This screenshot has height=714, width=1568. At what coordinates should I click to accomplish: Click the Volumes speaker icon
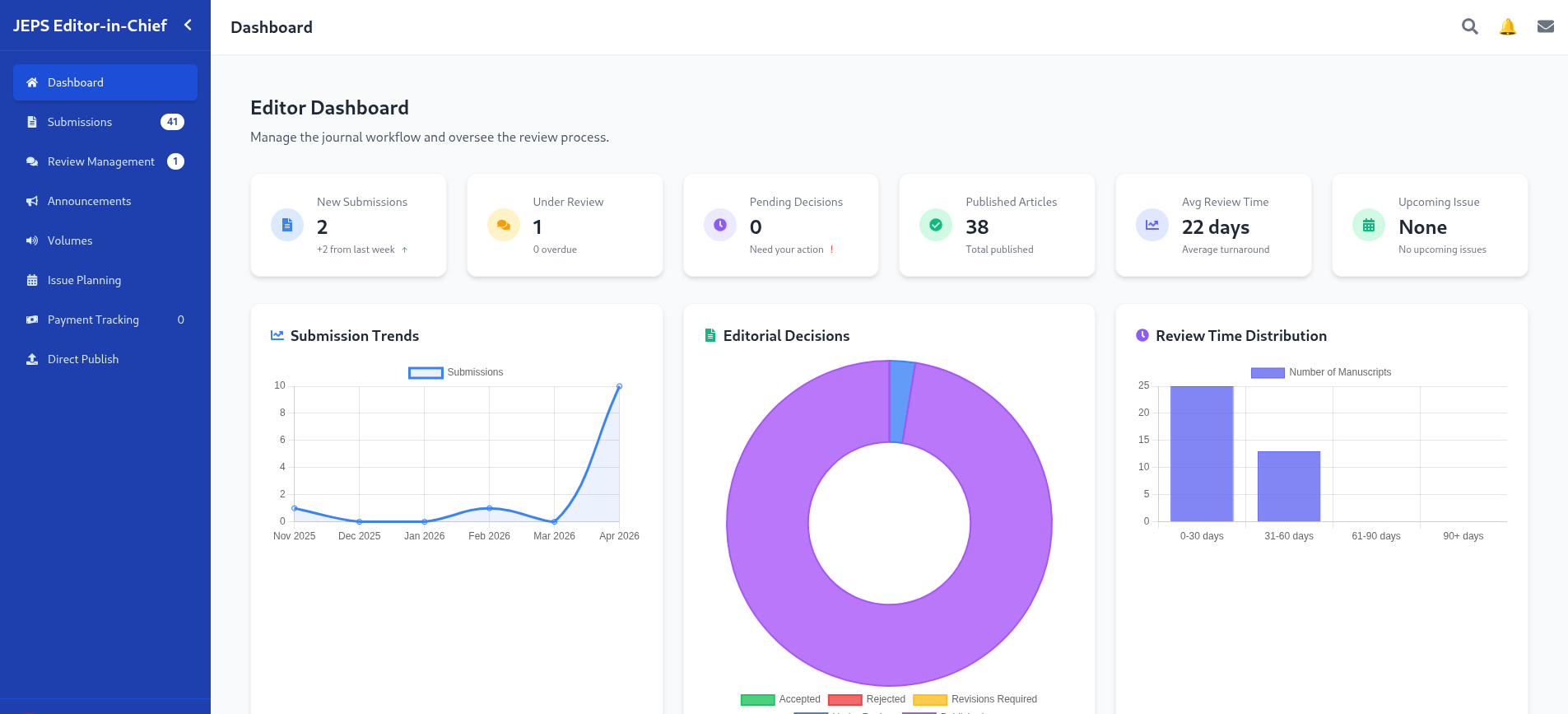pos(32,240)
